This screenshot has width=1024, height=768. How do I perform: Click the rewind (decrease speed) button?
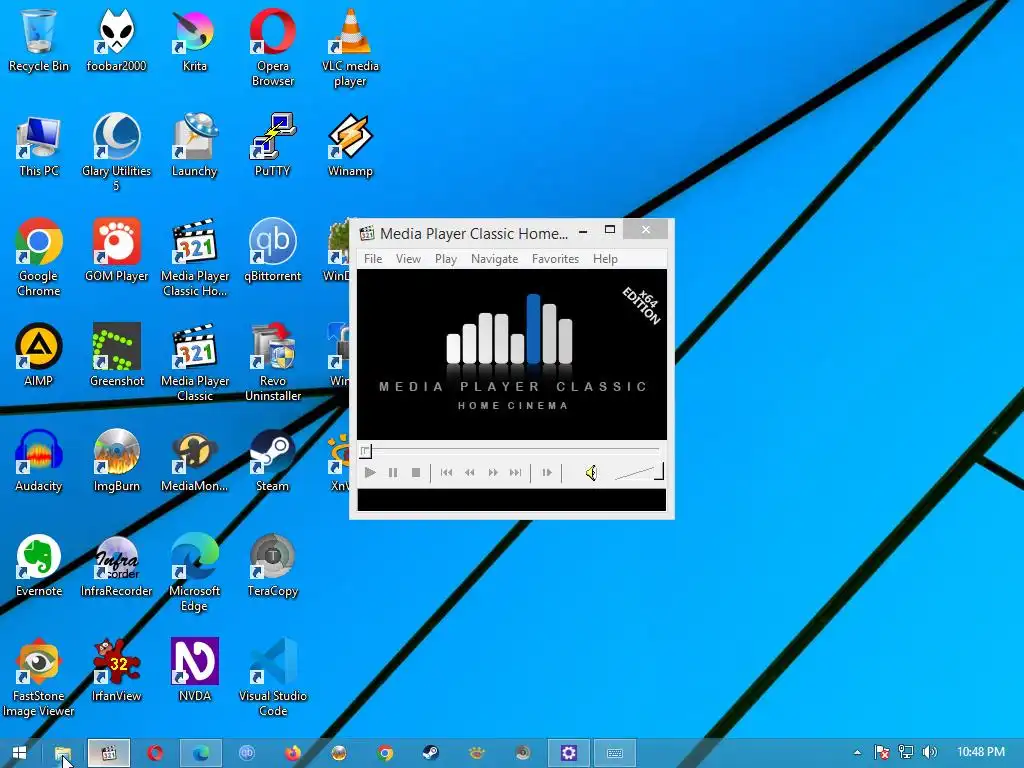tap(470, 472)
